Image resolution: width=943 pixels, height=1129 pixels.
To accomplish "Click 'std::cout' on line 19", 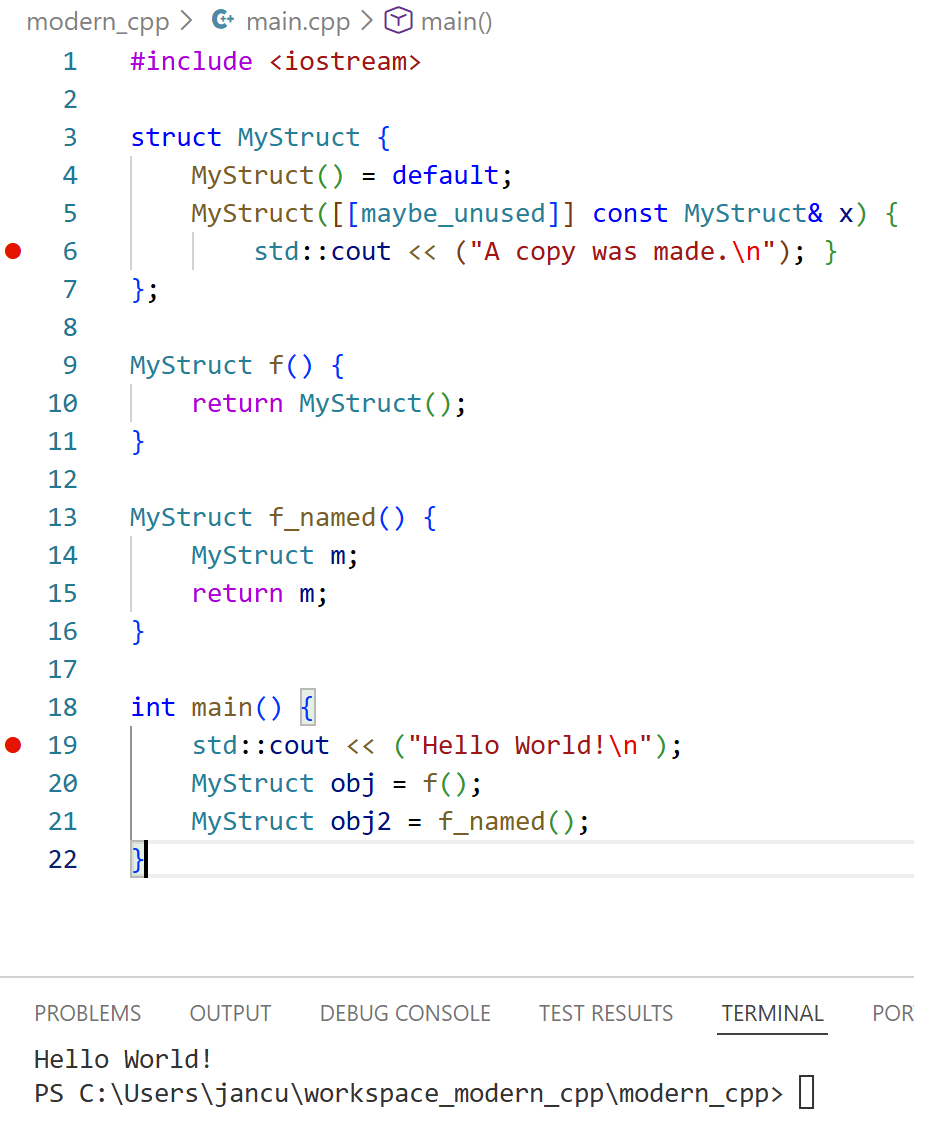I will [261, 746].
